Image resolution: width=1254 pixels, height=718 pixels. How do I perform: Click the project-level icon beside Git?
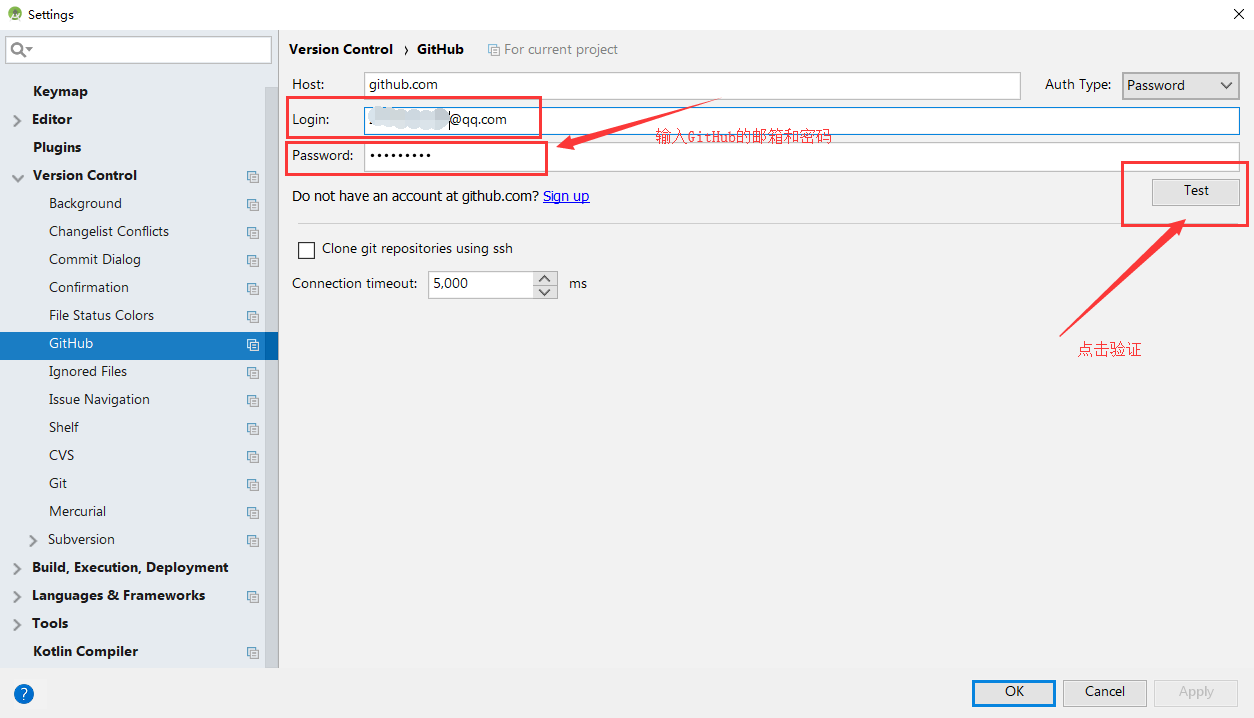pos(253,484)
